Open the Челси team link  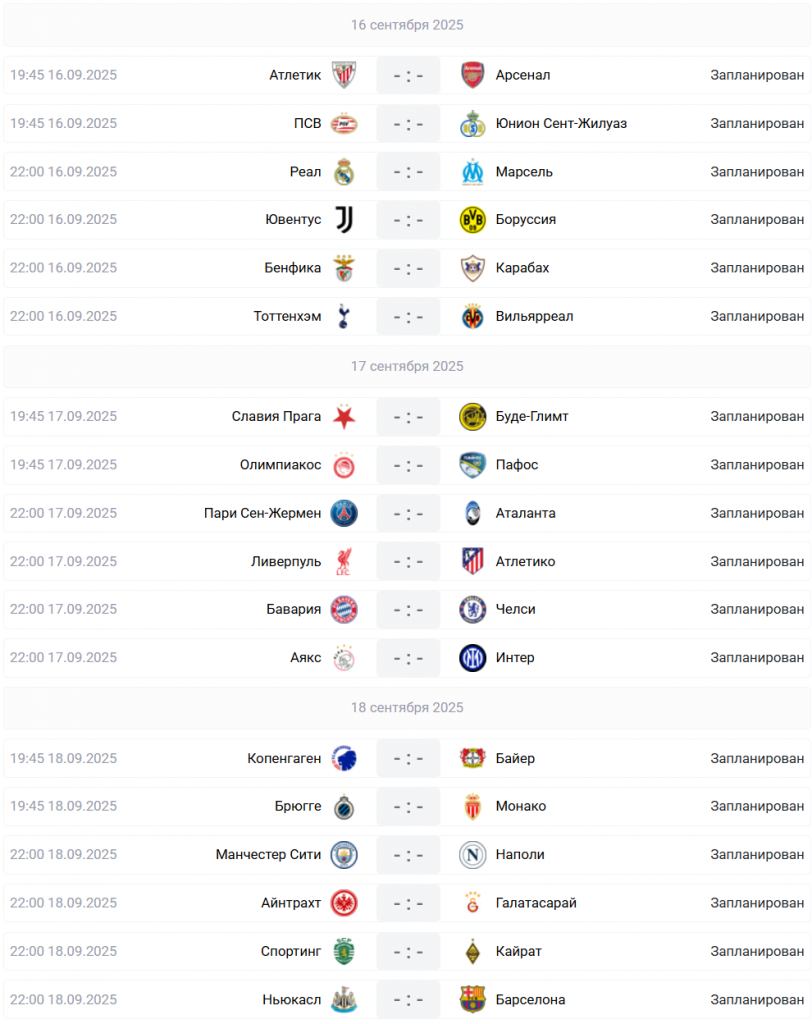[x=515, y=609]
